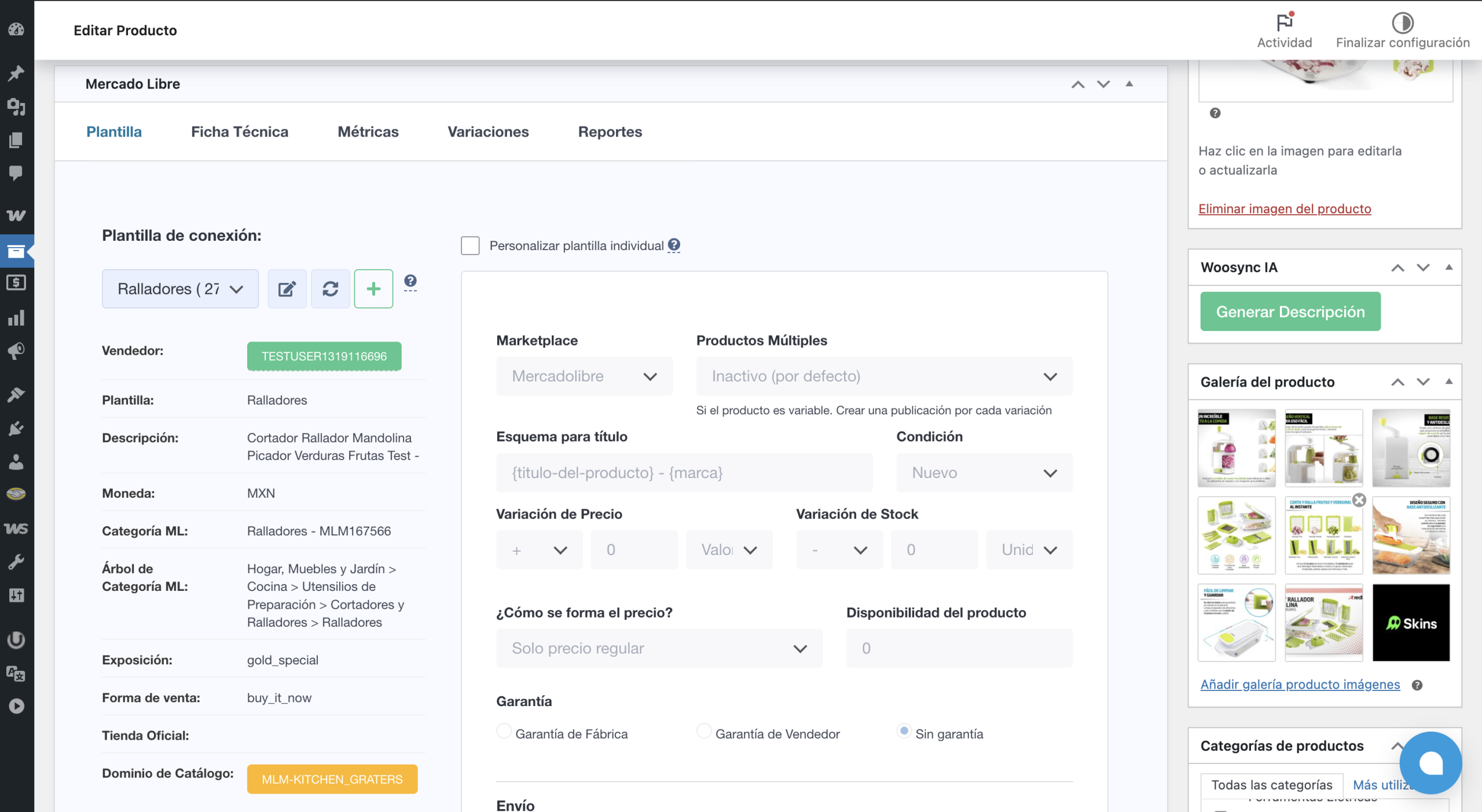
Task: Collapse the Mercado Libre panel triangle
Action: (1129, 84)
